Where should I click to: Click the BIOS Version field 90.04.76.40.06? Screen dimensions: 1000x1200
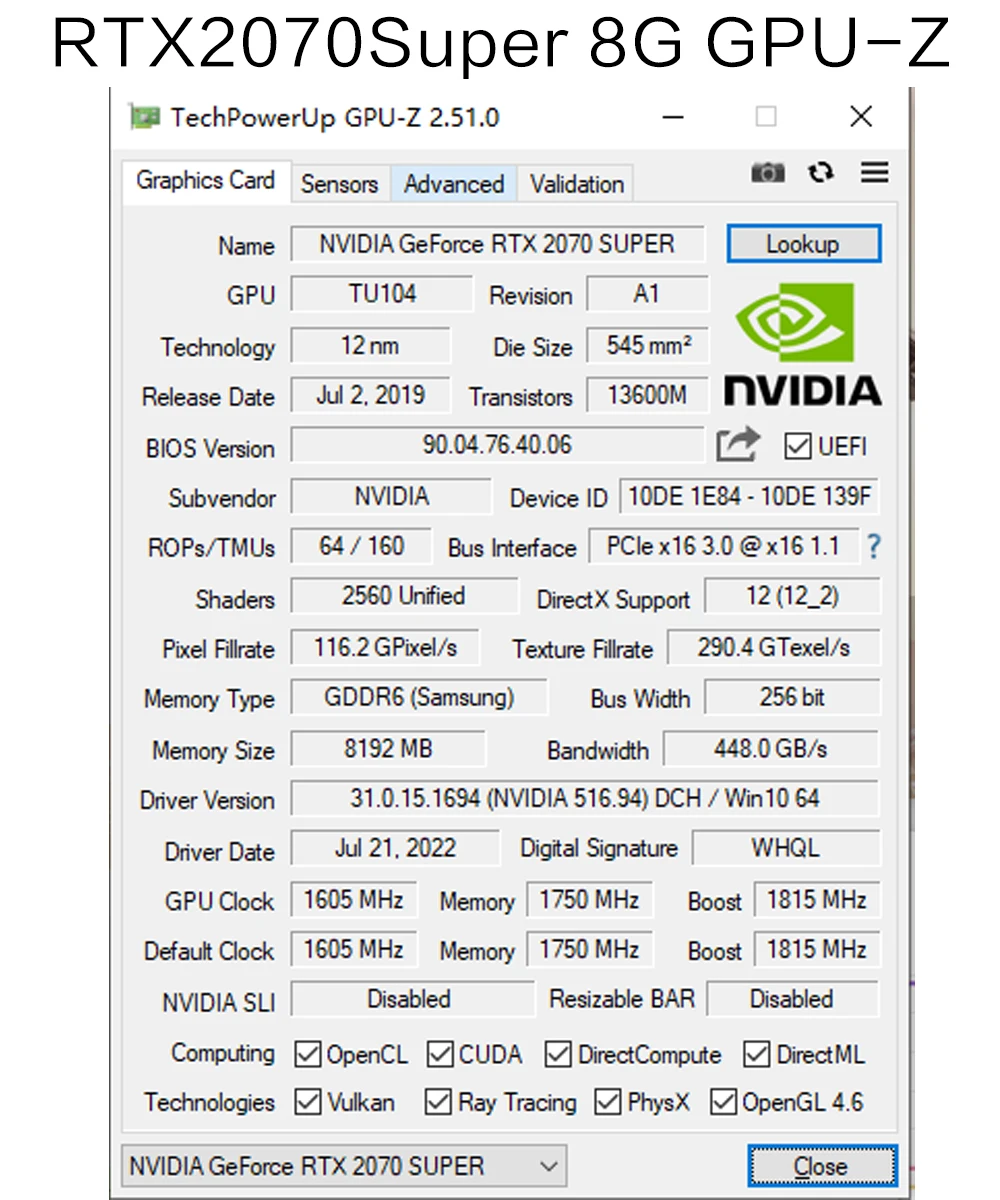(497, 445)
